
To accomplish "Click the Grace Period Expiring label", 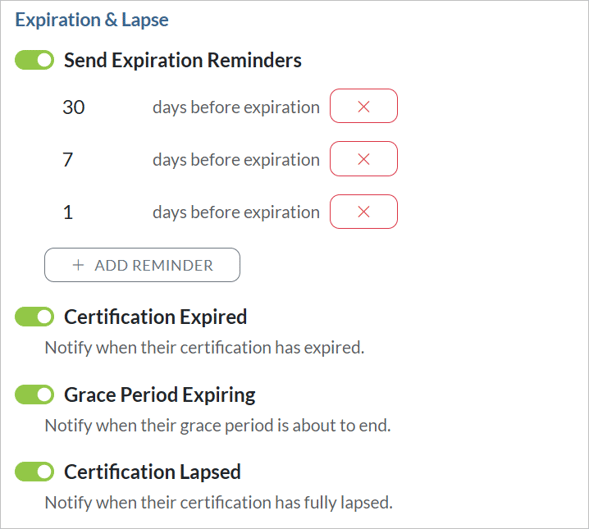I will pos(160,395).
